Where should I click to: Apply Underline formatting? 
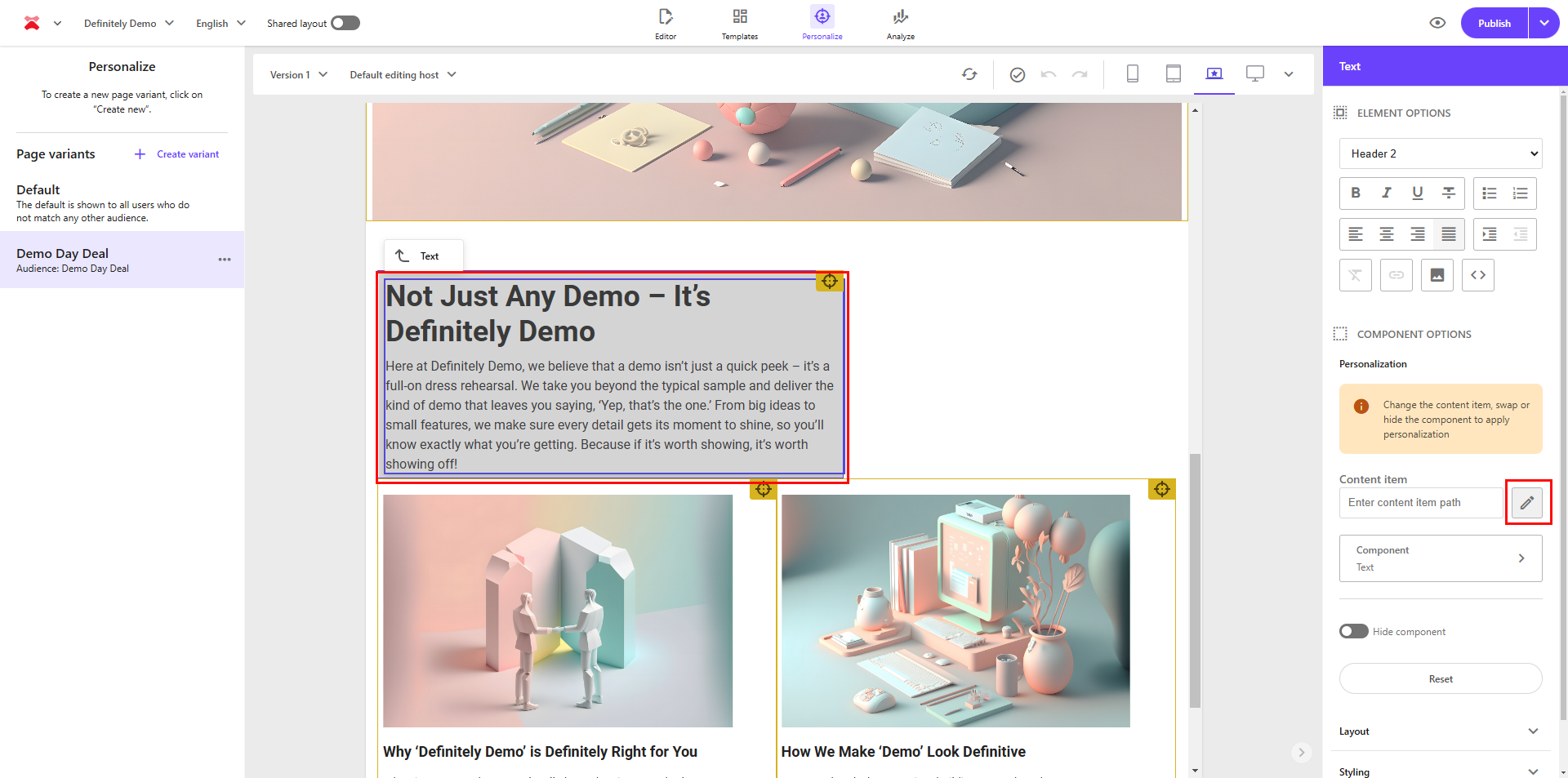point(1418,193)
